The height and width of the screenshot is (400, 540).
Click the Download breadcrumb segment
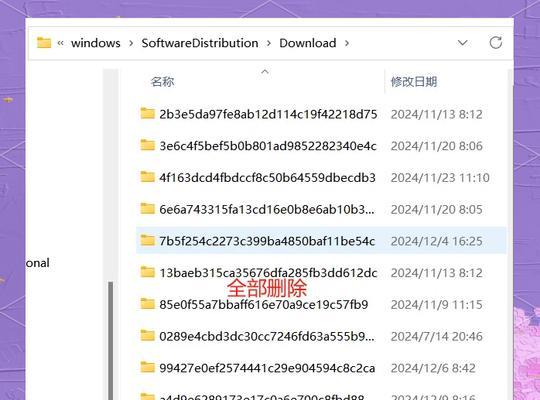[308, 43]
